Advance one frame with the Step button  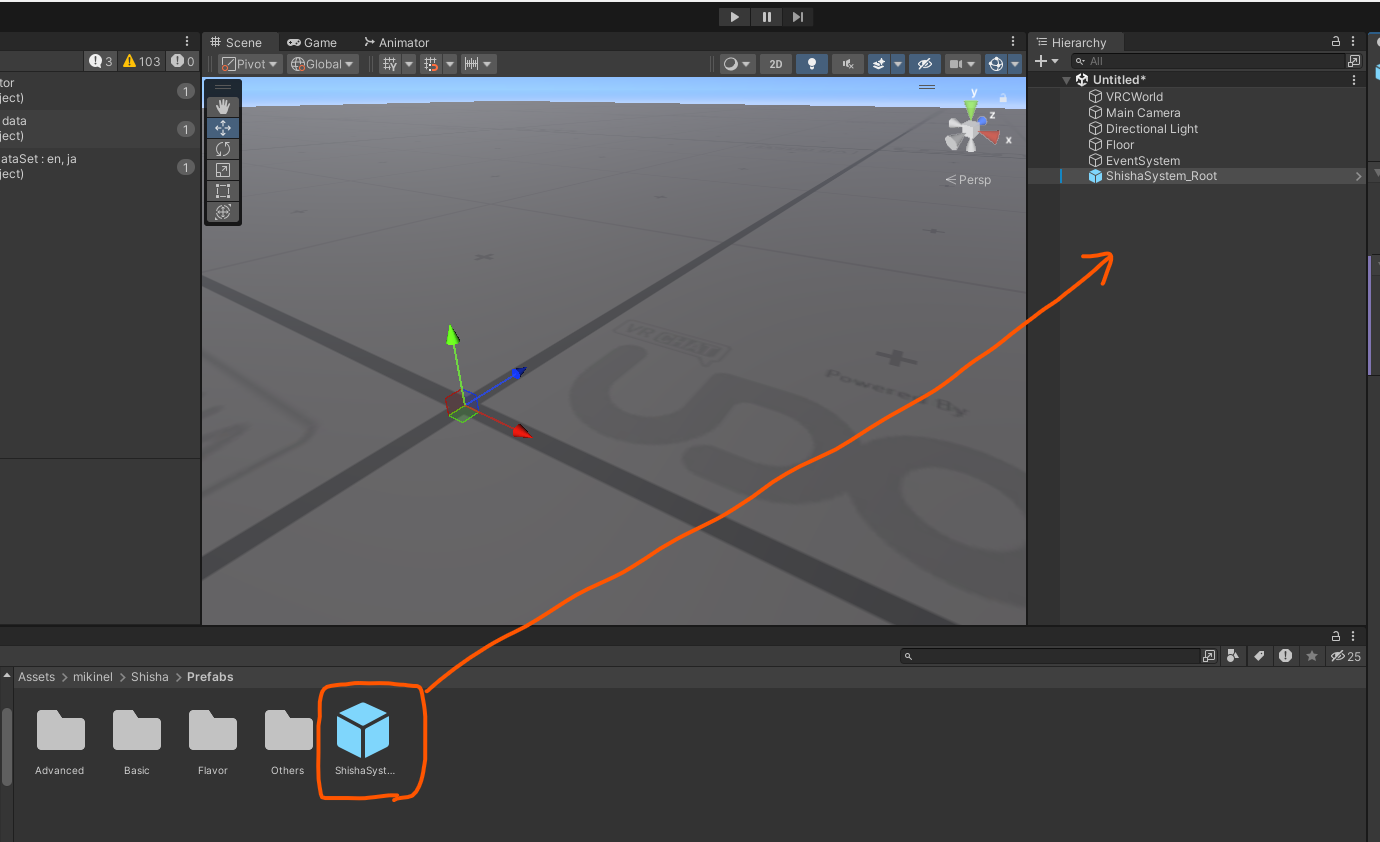point(797,17)
